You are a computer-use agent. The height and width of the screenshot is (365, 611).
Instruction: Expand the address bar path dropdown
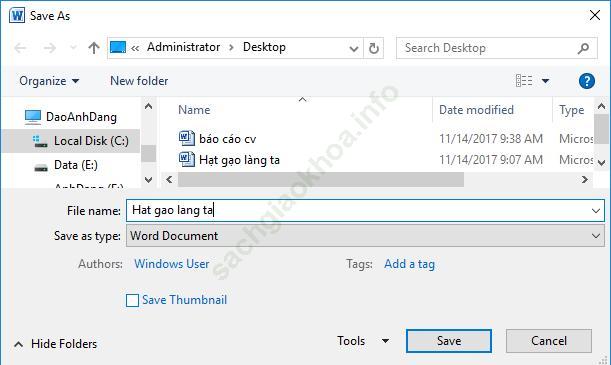tap(353, 49)
